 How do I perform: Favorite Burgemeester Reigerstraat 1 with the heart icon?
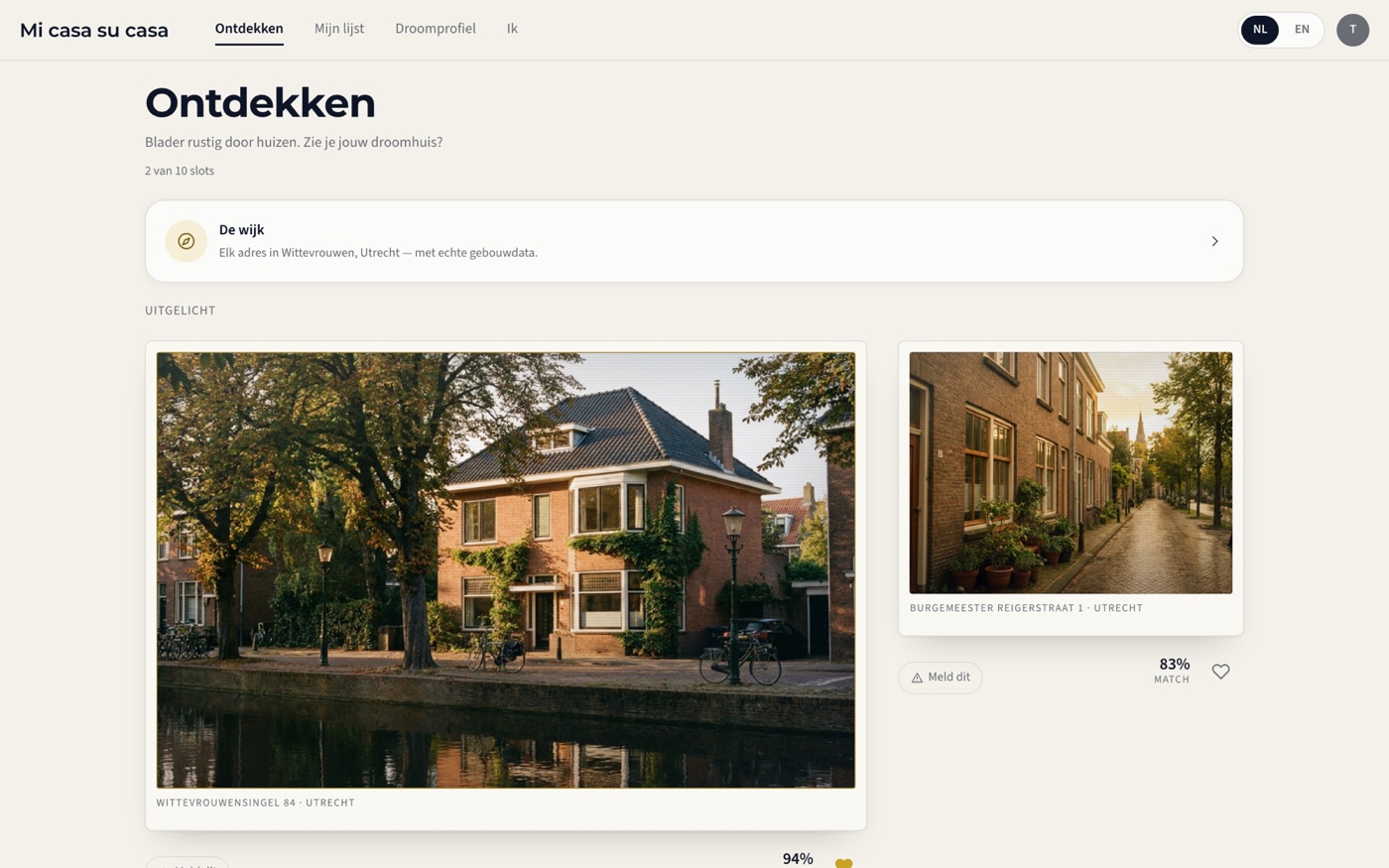(1220, 672)
